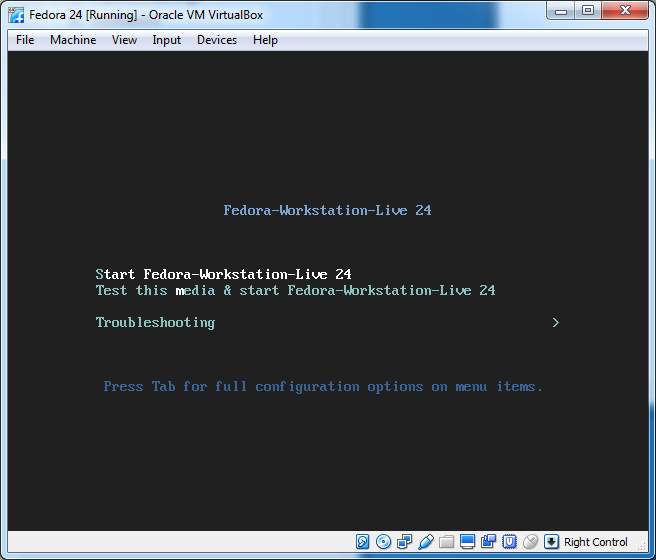Click the Fedora-Workstation-Live 24 heading text
The image size is (656, 560).
[x=327, y=210]
